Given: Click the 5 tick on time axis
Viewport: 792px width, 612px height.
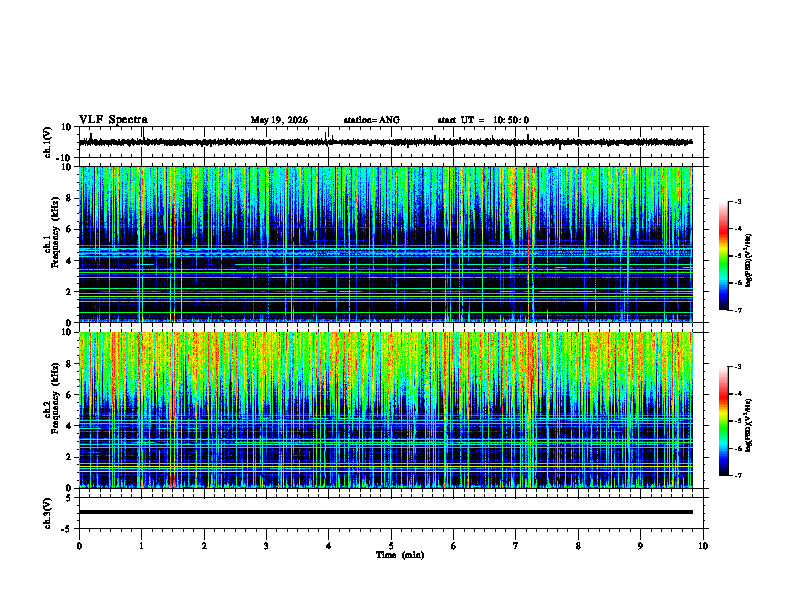Looking at the screenshot, I should point(391,546).
